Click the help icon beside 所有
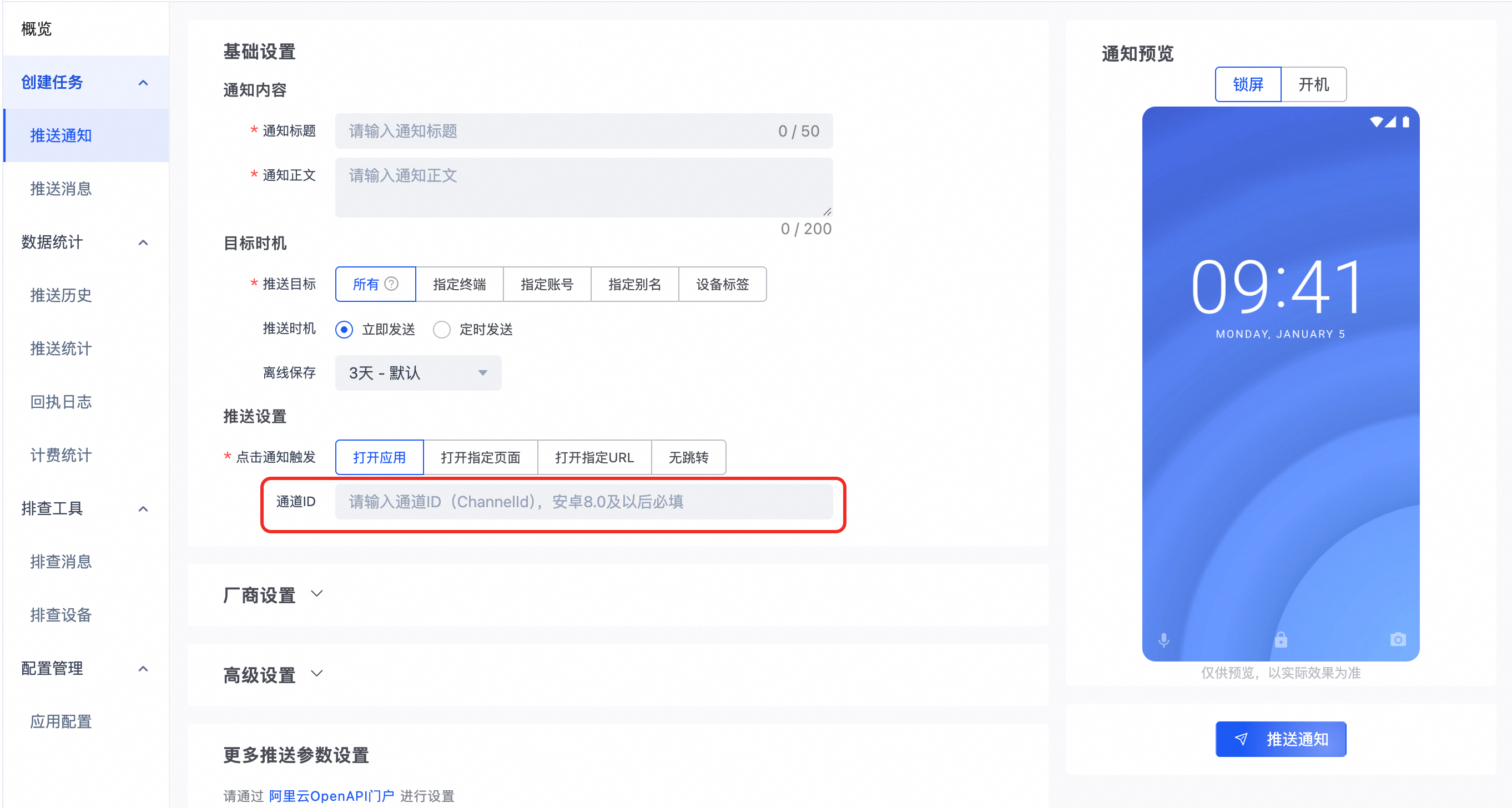The image size is (1512, 808). (391, 284)
